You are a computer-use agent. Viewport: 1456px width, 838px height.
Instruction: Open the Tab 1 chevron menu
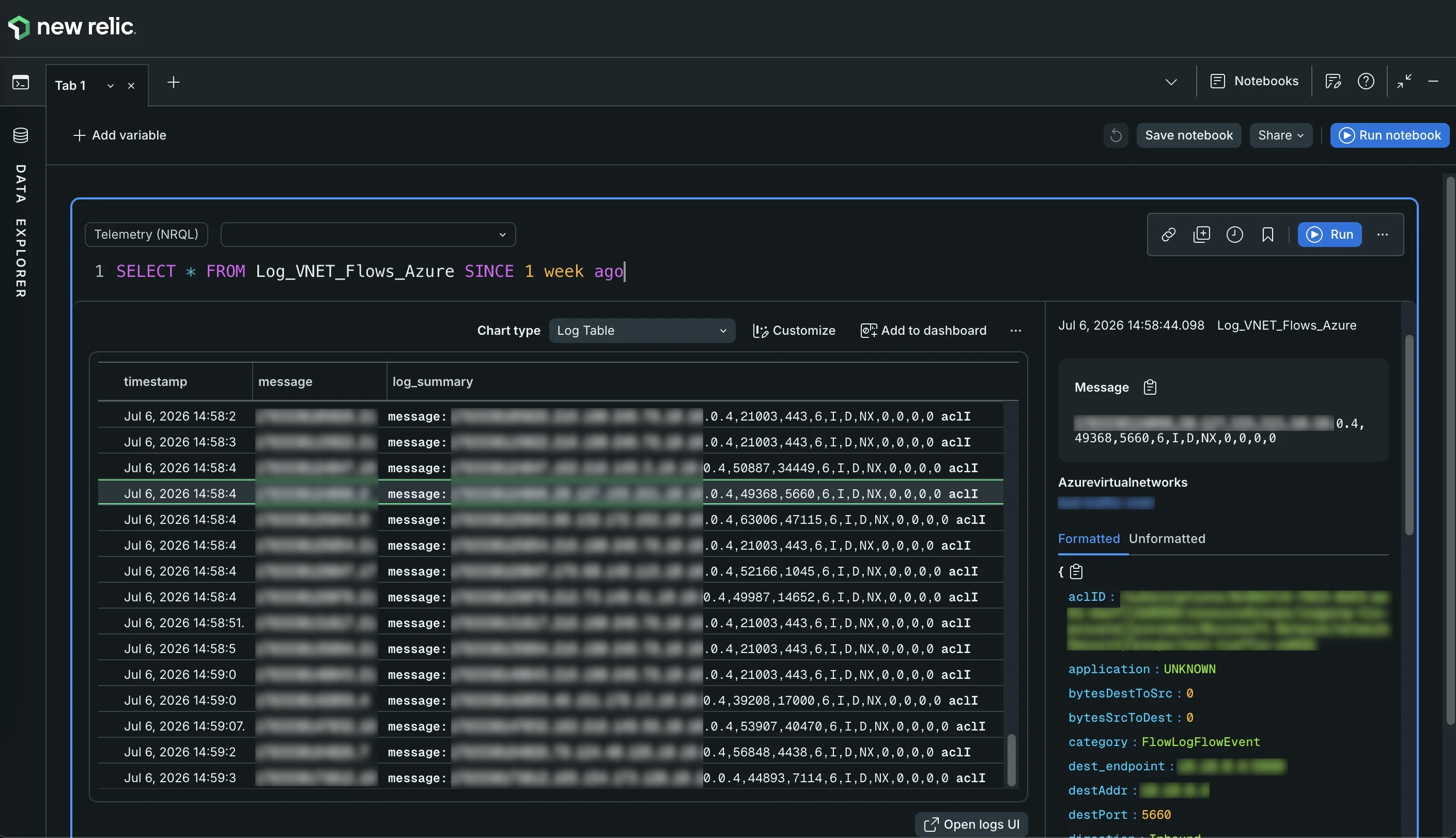point(110,86)
